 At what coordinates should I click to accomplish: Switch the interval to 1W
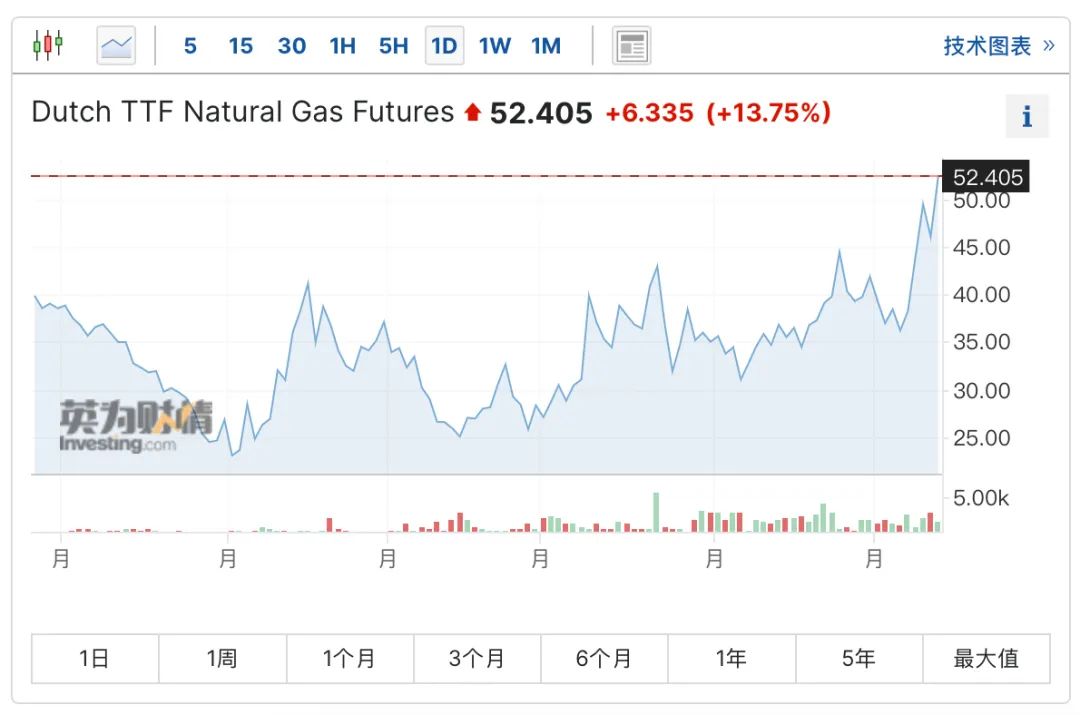point(495,45)
